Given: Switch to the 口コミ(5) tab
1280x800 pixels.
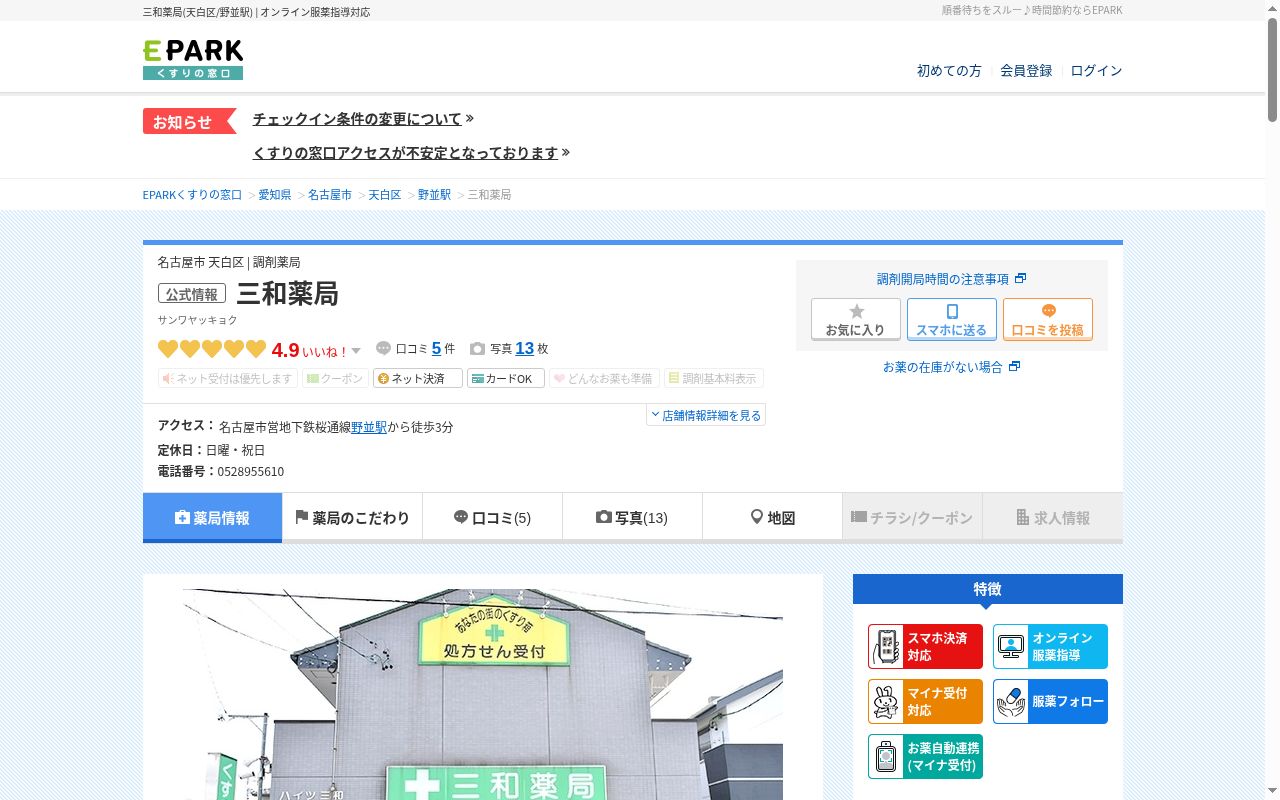Looking at the screenshot, I should [492, 518].
